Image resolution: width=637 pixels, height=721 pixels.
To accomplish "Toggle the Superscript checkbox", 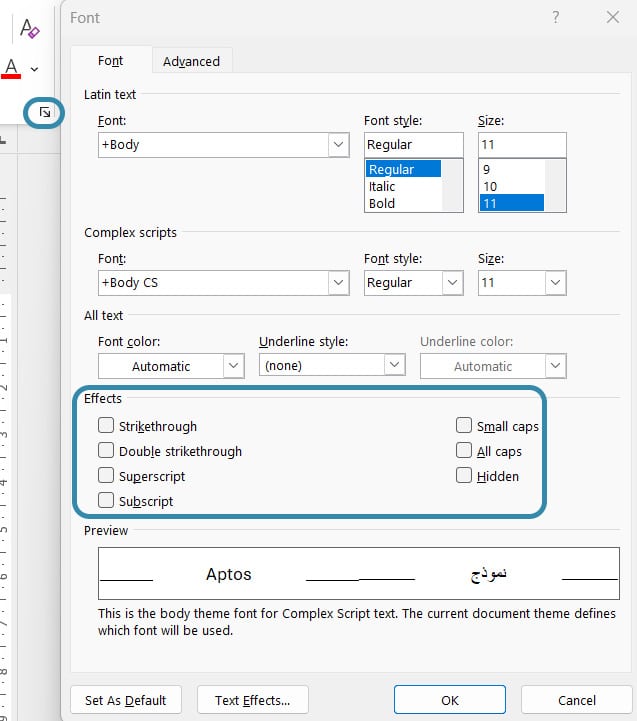I will pos(106,476).
